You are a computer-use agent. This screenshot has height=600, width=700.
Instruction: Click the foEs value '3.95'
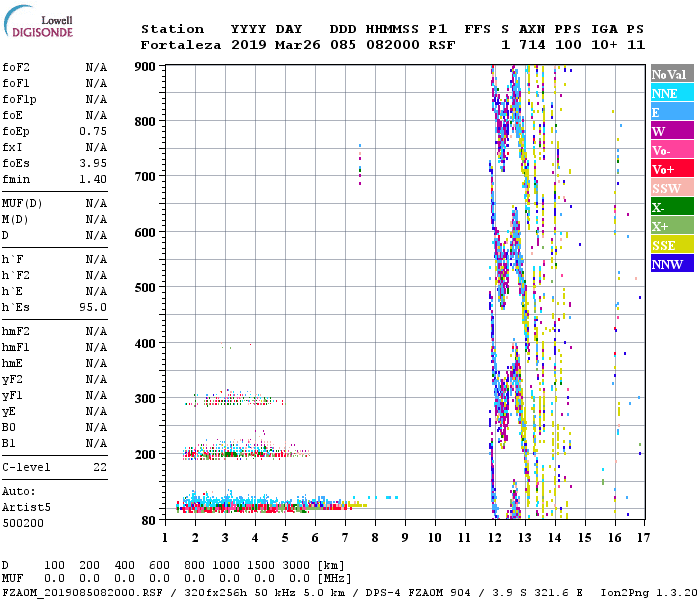(93, 163)
